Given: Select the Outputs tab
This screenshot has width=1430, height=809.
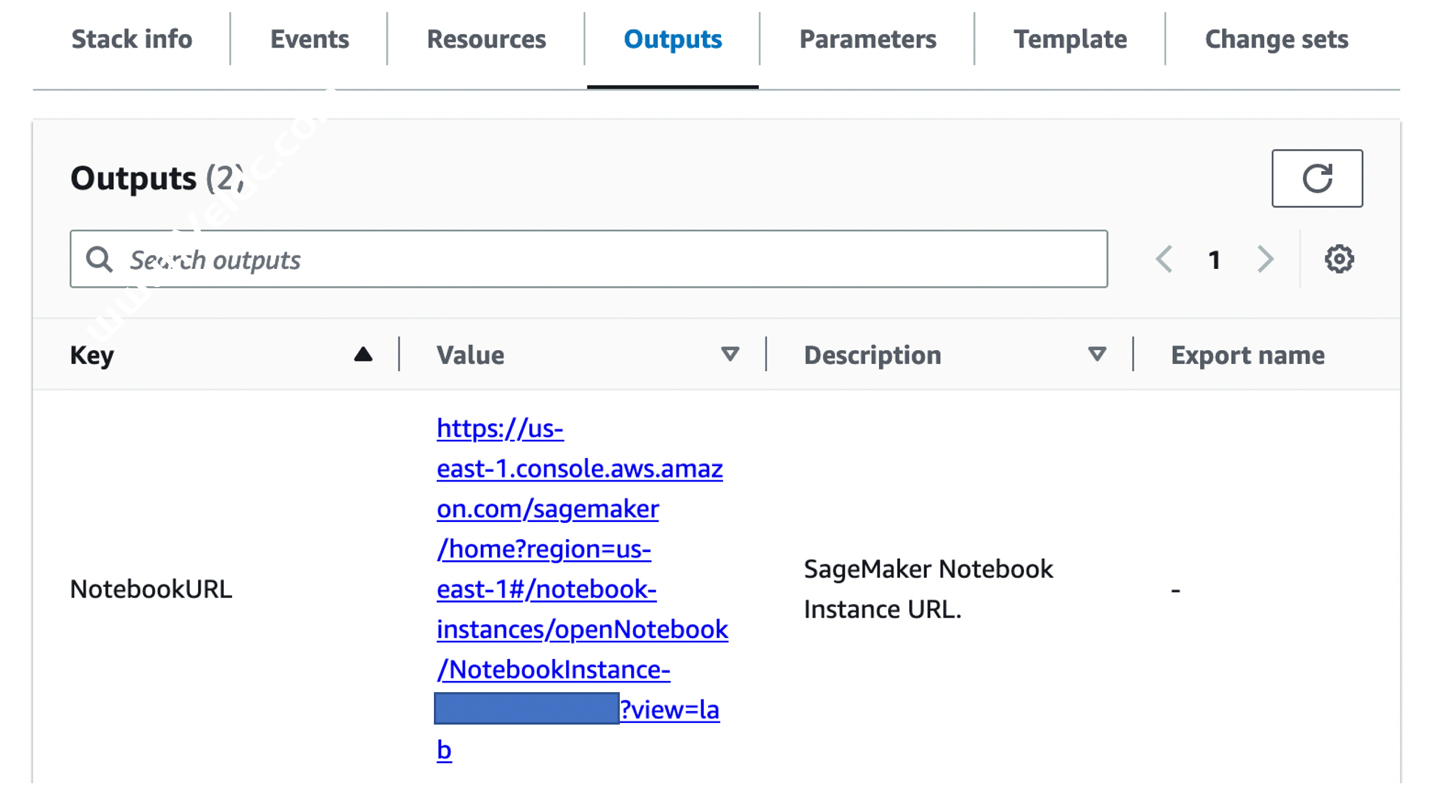Looking at the screenshot, I should click(672, 39).
